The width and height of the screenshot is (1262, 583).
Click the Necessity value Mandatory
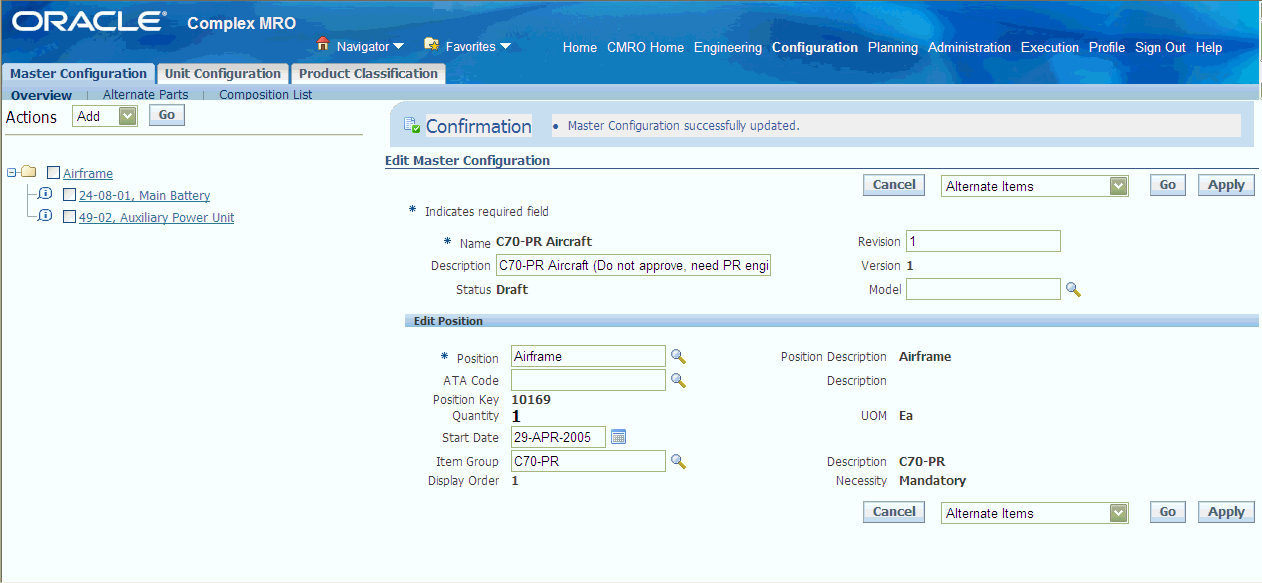932,481
